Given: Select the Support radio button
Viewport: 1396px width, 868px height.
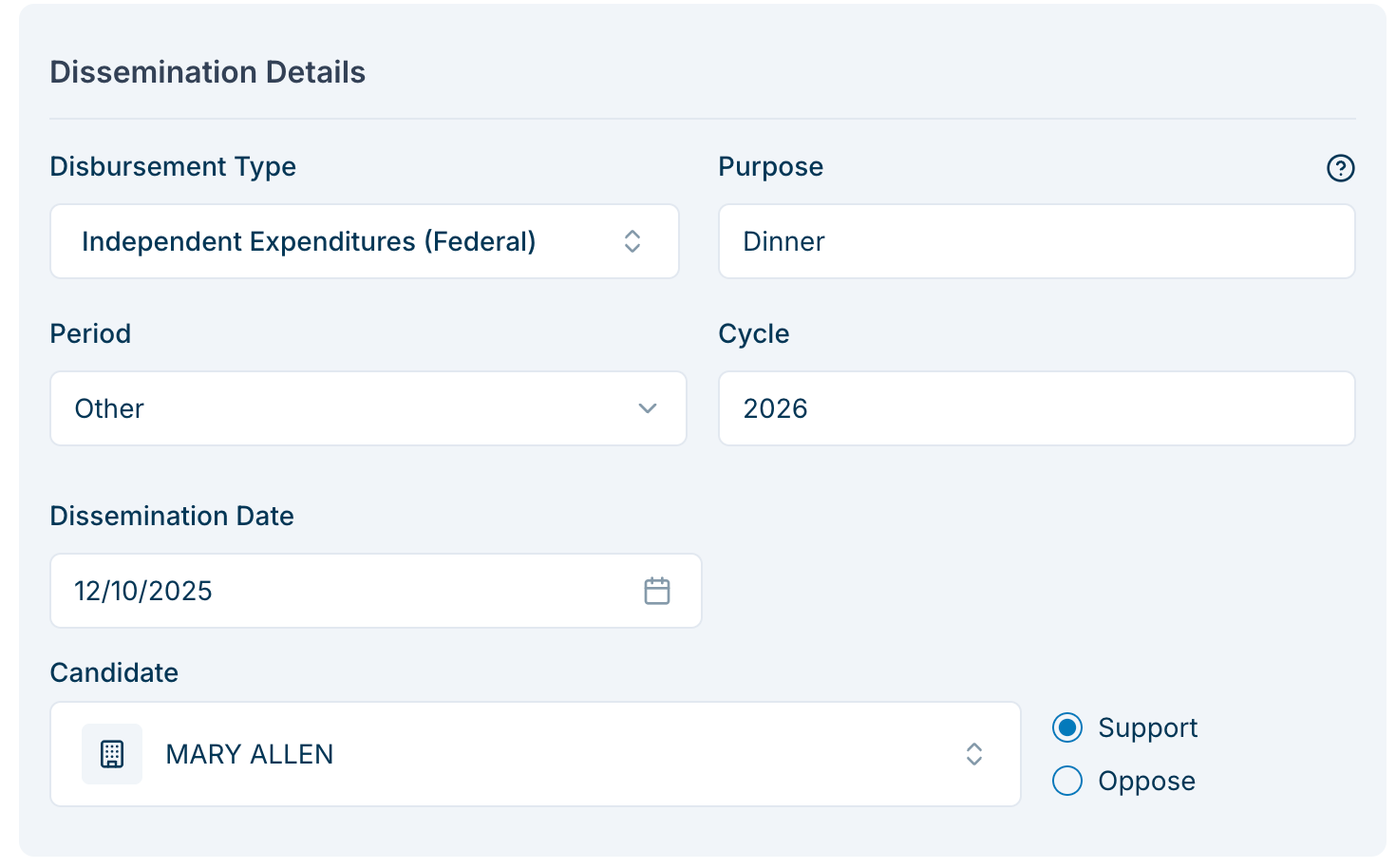Looking at the screenshot, I should (x=1067, y=727).
